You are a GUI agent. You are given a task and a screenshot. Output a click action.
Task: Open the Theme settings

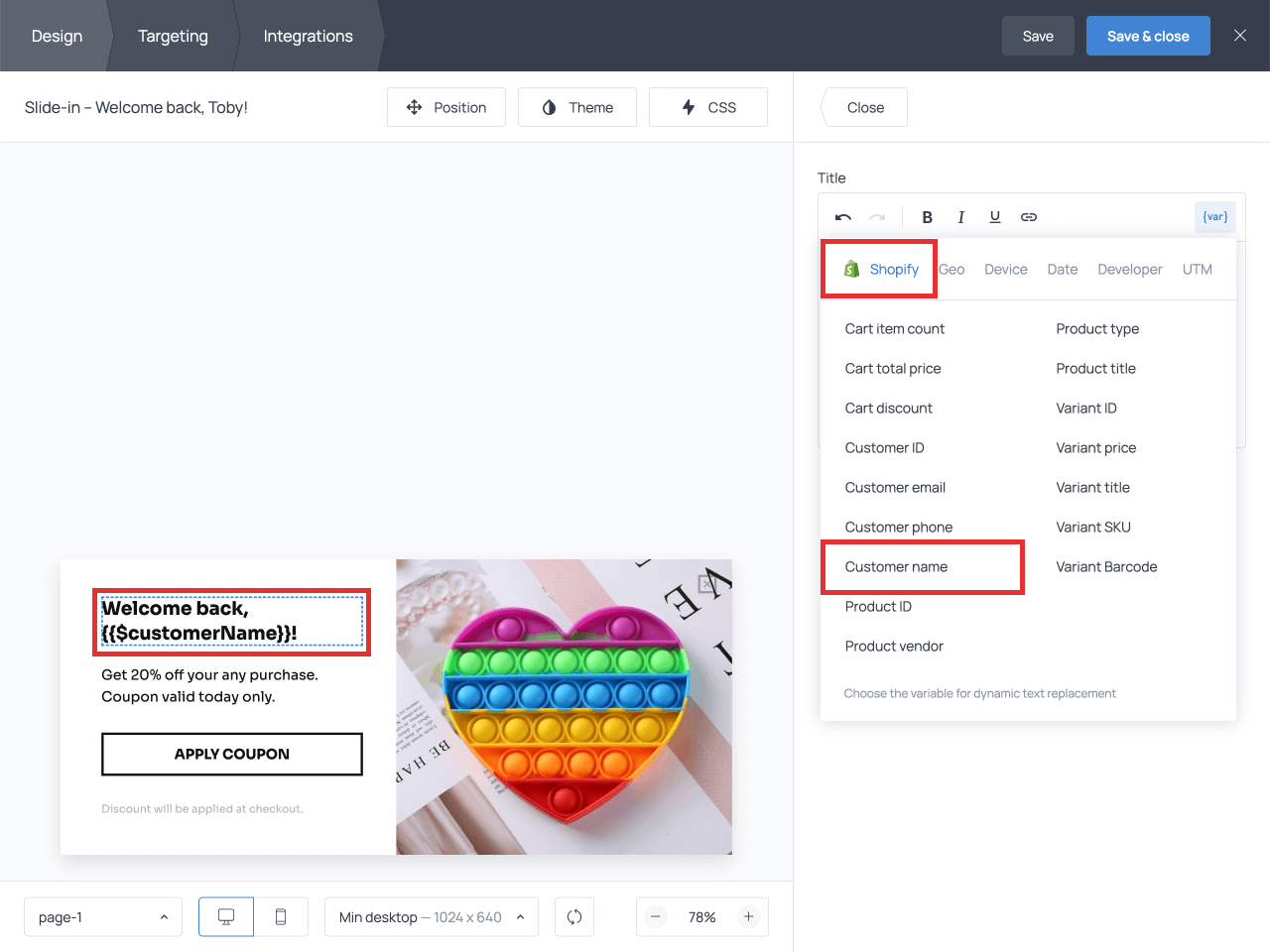[x=577, y=107]
